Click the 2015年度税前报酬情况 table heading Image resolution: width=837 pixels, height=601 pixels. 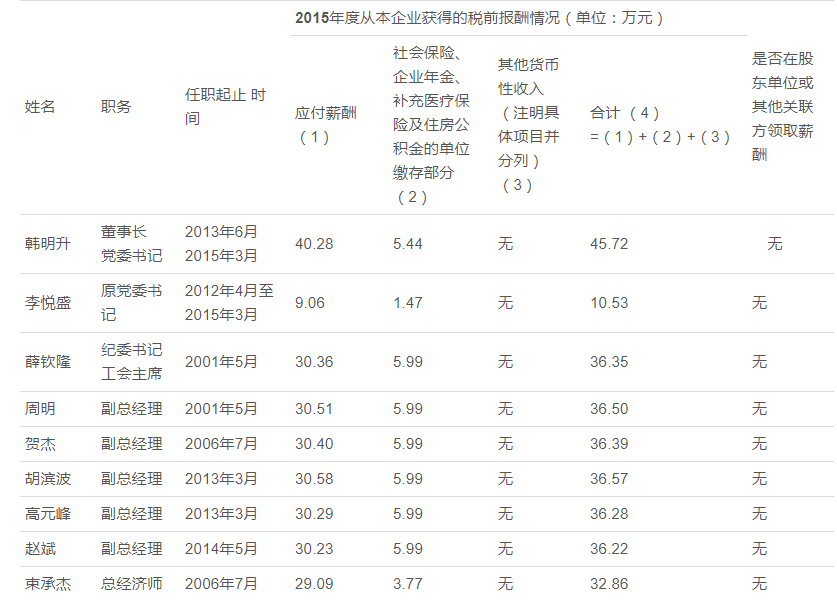(x=480, y=18)
